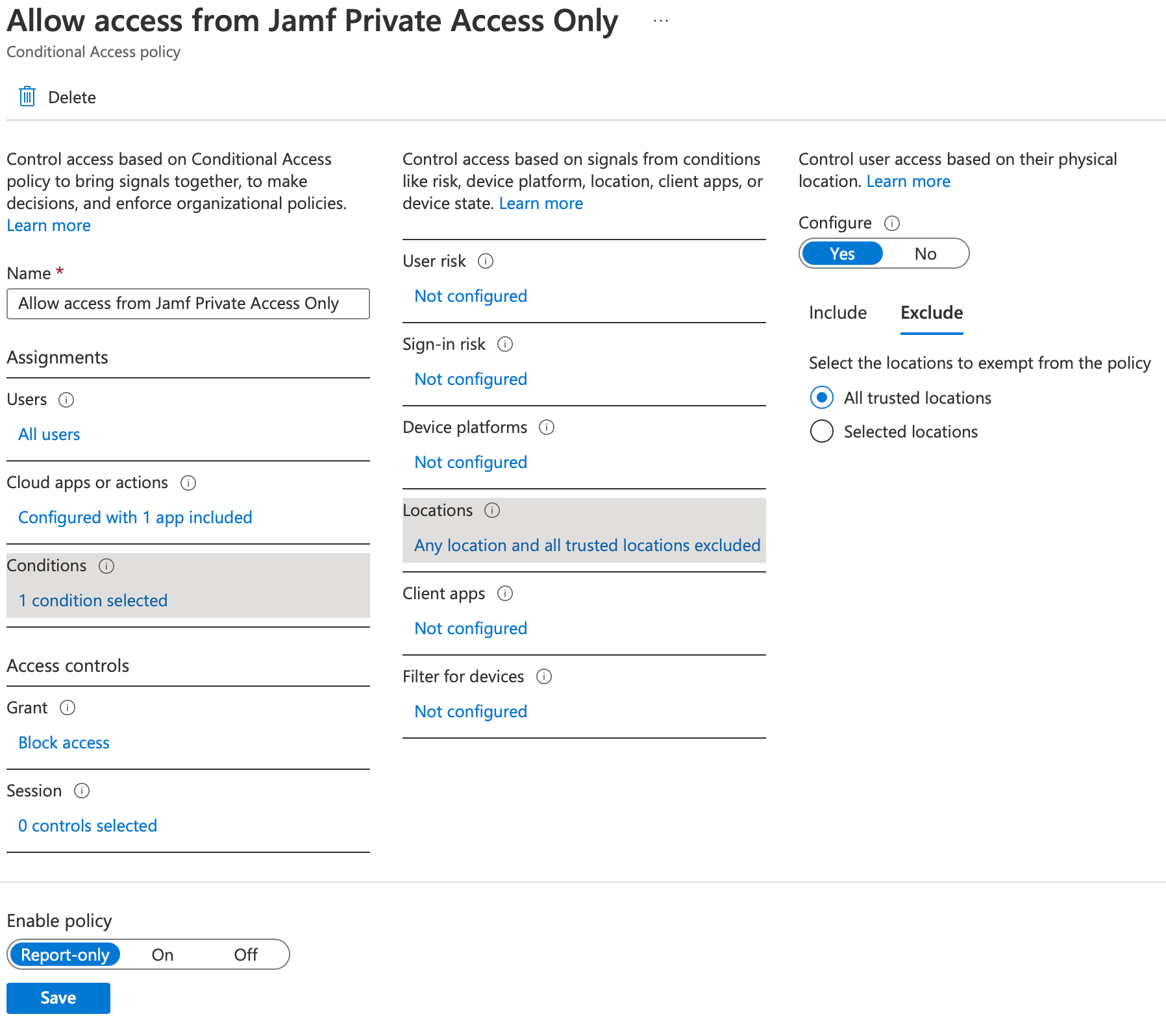Set Enable policy to Off
The width and height of the screenshot is (1166, 1036).
pos(246,954)
